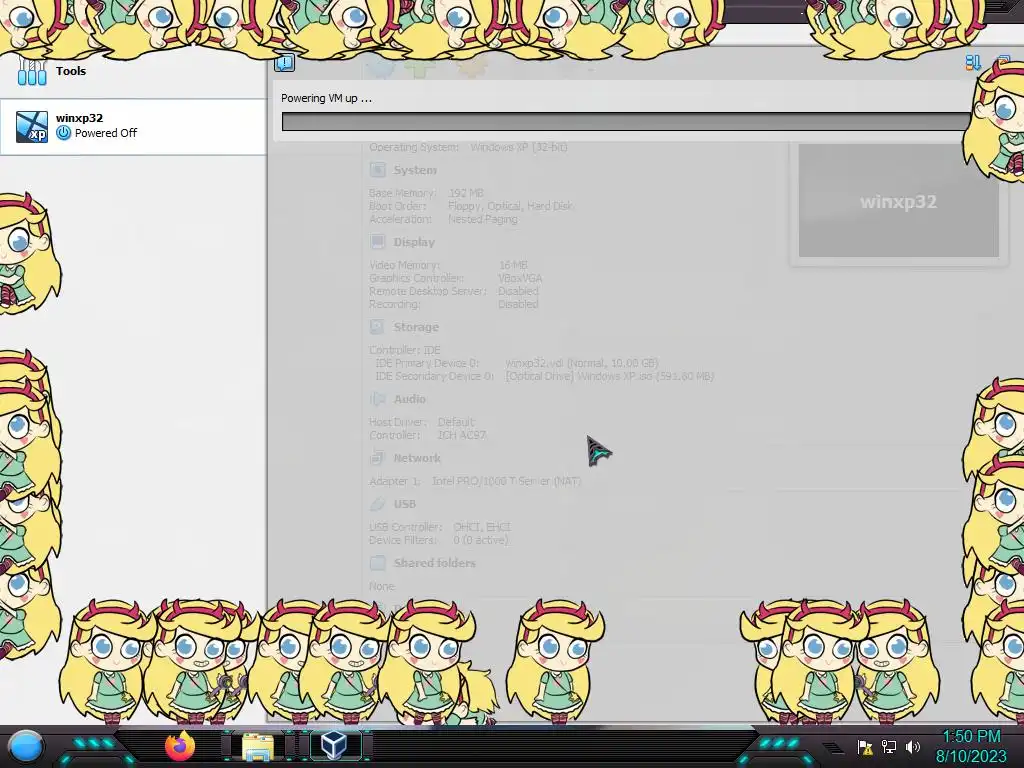The height and width of the screenshot is (768, 1024).
Task: Open the USB settings link
Action: click(x=405, y=504)
